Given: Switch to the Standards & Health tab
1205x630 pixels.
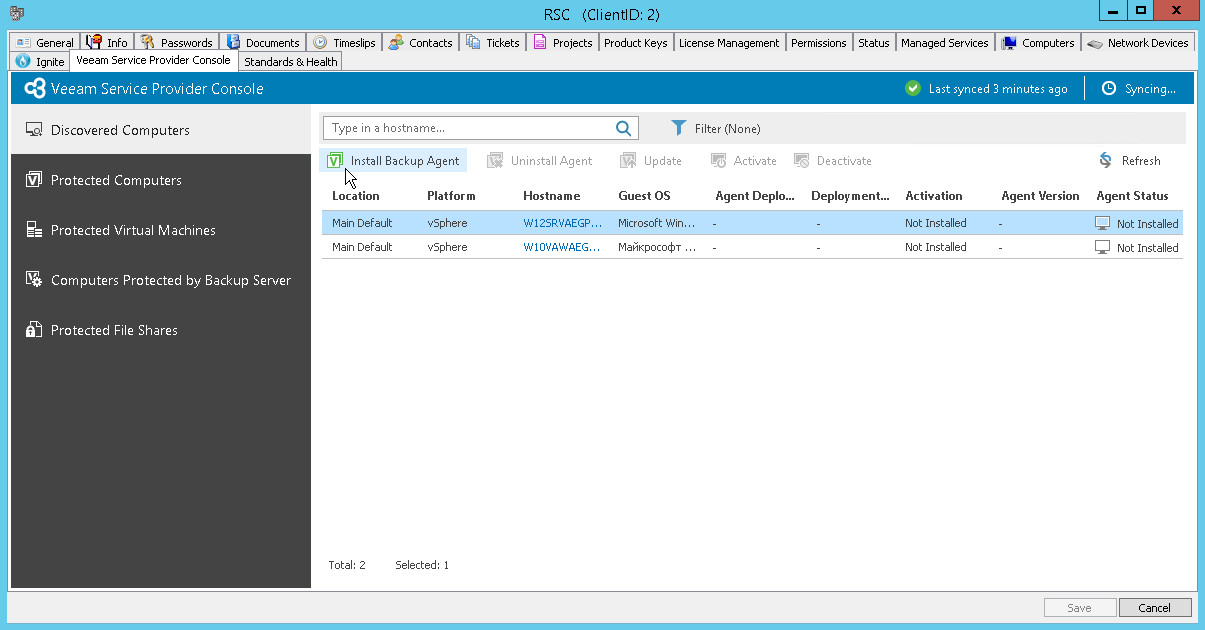Looking at the screenshot, I should coord(290,61).
